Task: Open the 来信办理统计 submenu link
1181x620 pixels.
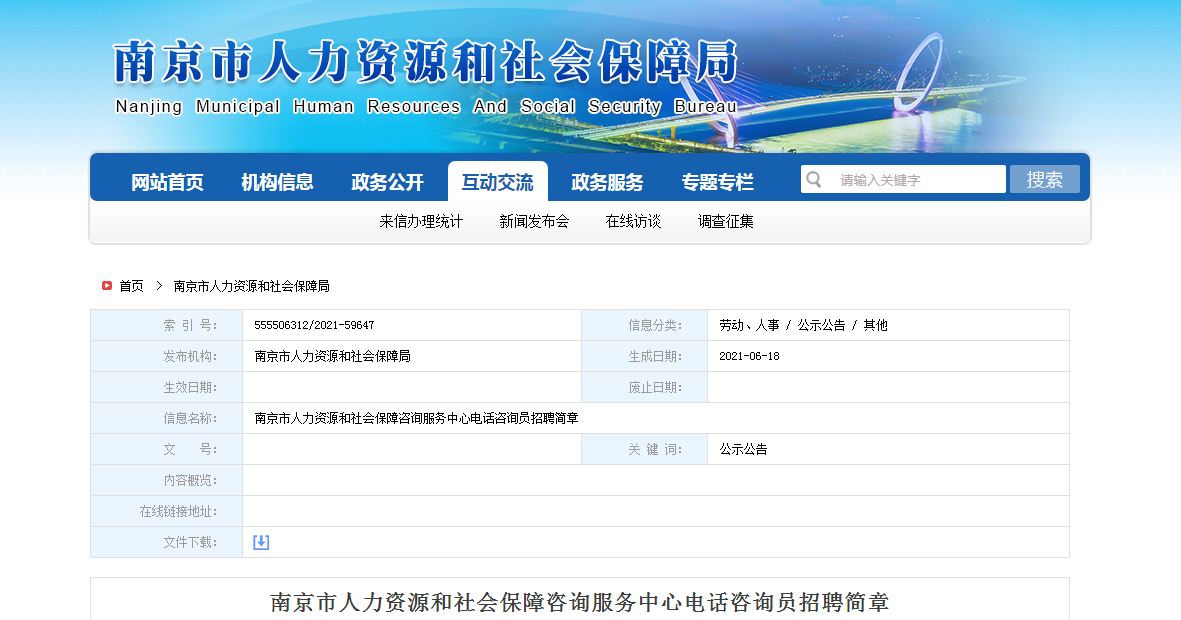Action: (421, 221)
